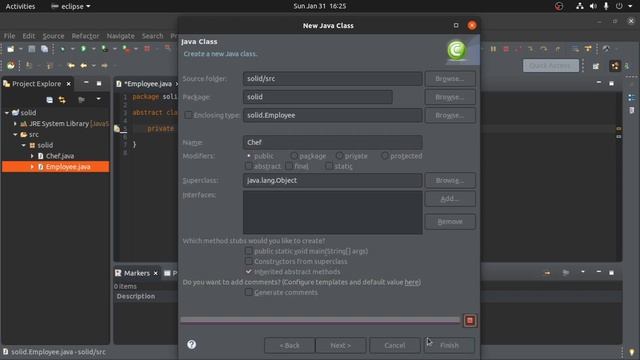The width and height of the screenshot is (640, 360).
Task: Enable the Generate comments checkbox
Action: [249, 292]
